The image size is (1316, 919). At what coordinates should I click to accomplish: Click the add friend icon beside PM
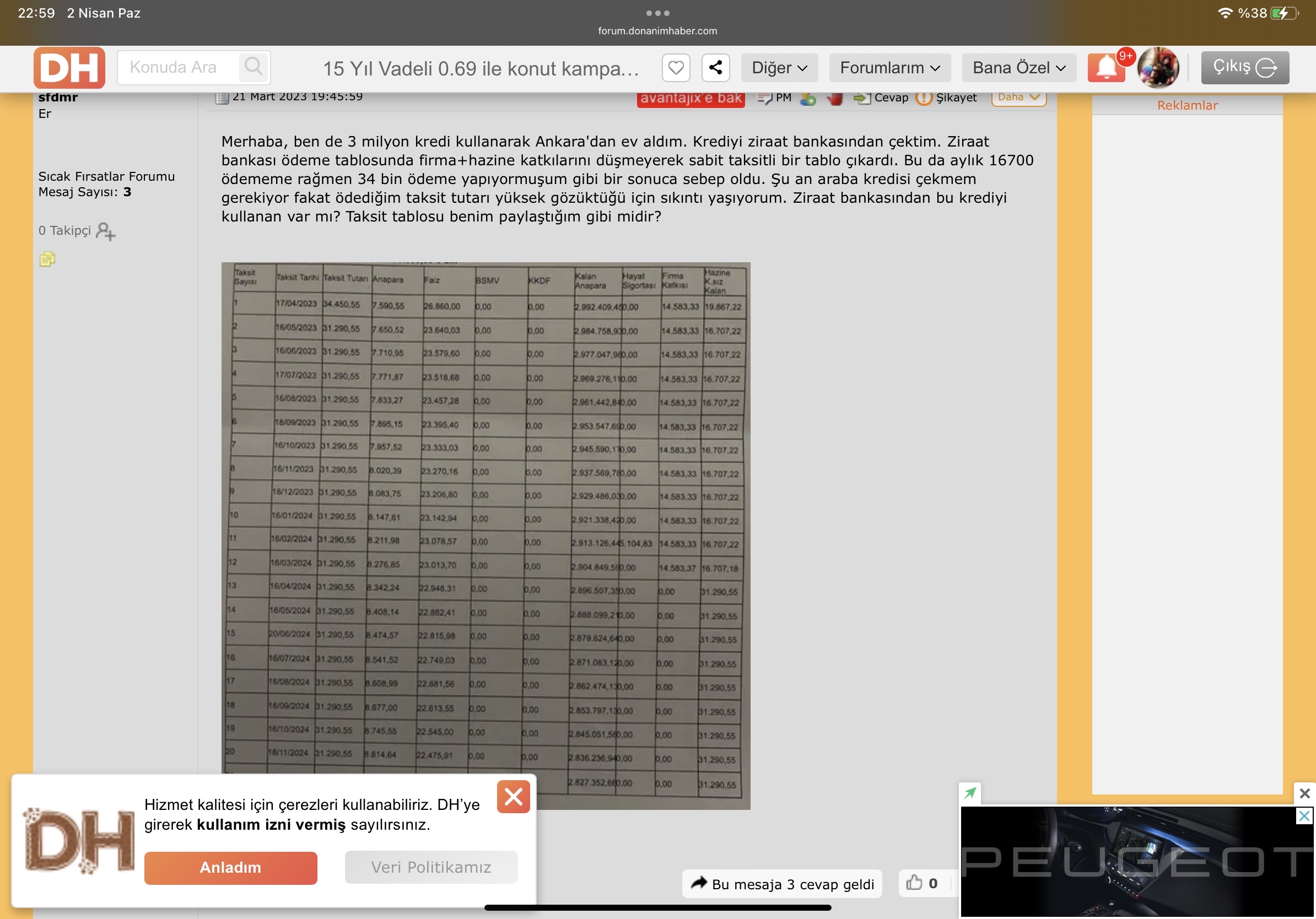coord(808,99)
